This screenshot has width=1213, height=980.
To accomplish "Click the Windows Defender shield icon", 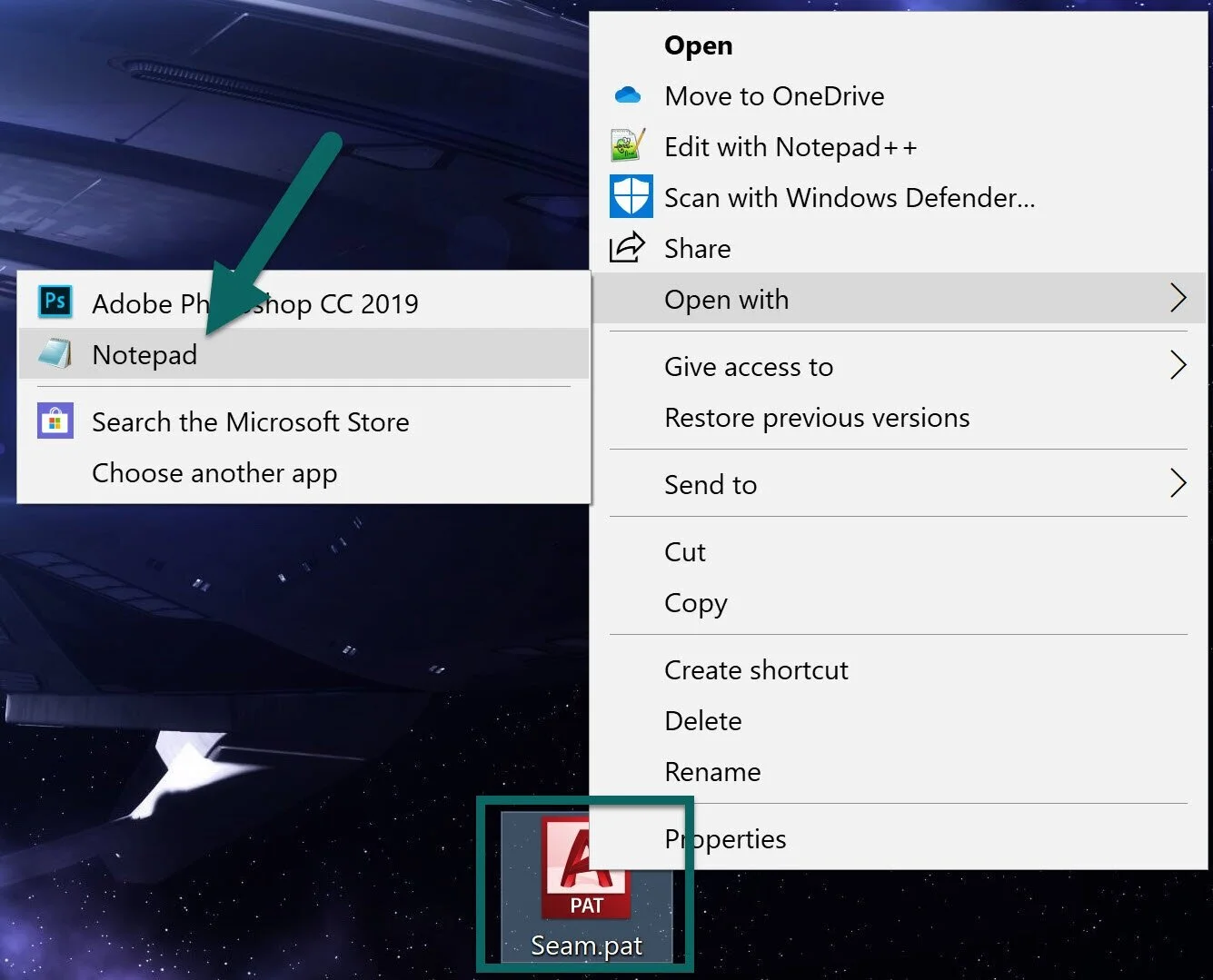I will (x=631, y=196).
